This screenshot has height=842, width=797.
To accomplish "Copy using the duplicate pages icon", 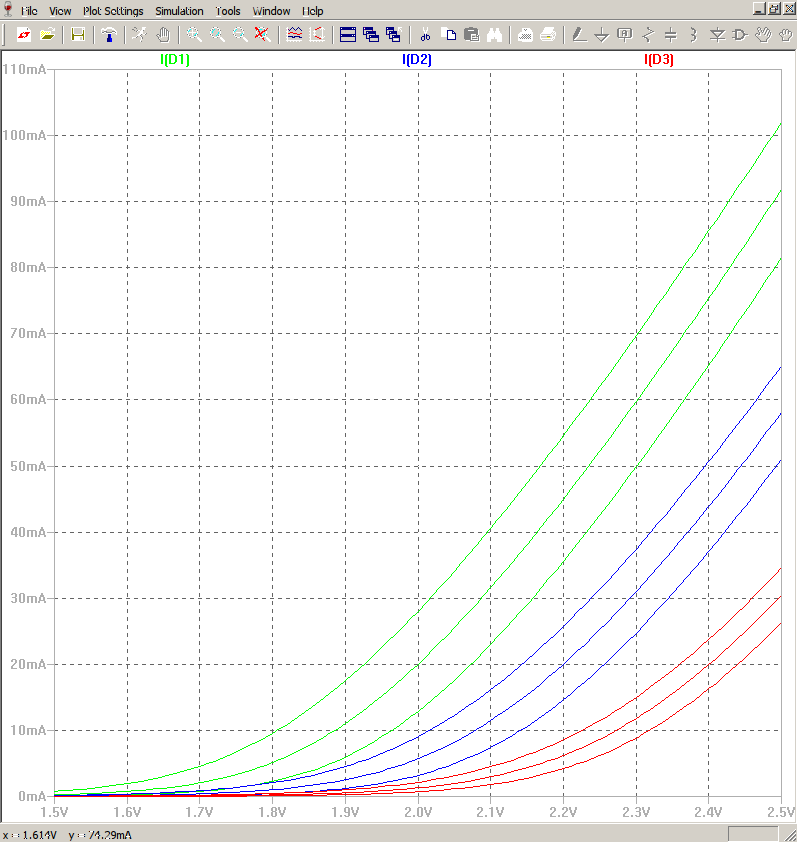I will pos(448,35).
